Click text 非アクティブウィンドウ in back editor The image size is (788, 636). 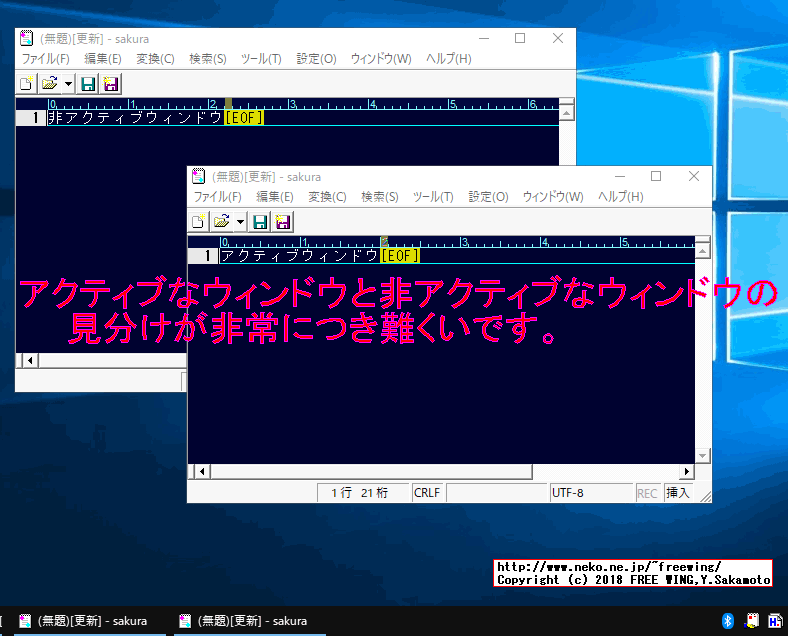(136, 118)
